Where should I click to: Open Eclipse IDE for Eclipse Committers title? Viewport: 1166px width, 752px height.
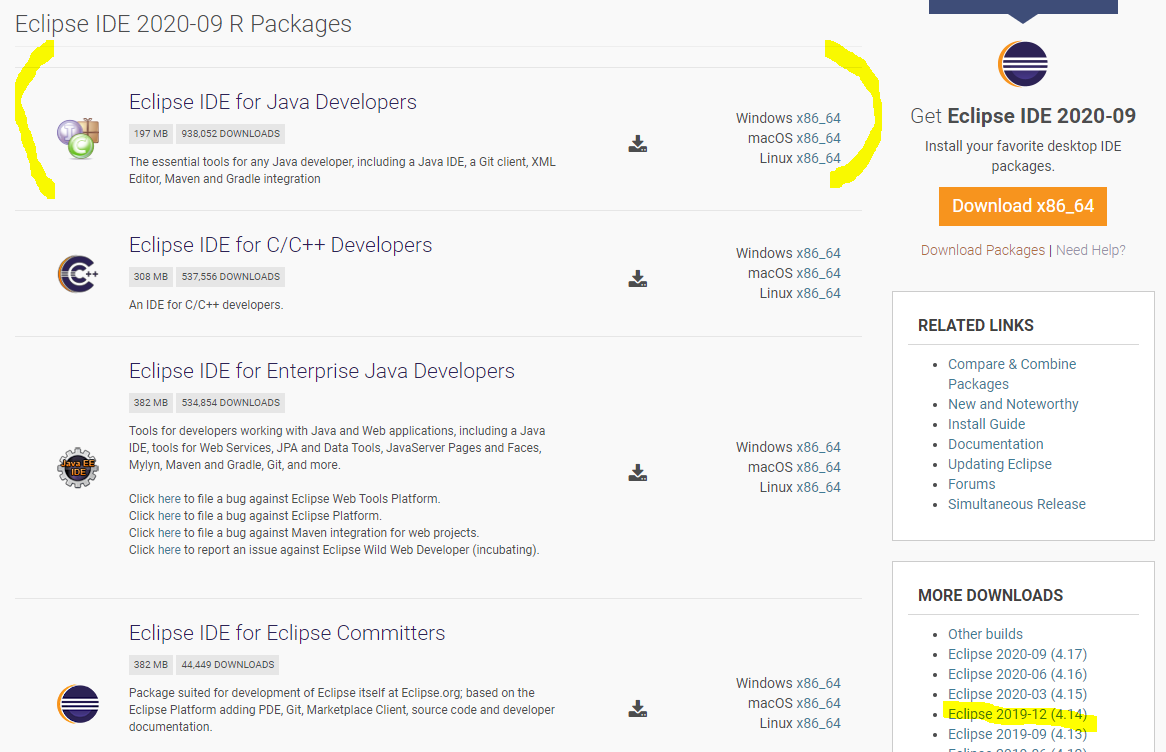click(287, 632)
